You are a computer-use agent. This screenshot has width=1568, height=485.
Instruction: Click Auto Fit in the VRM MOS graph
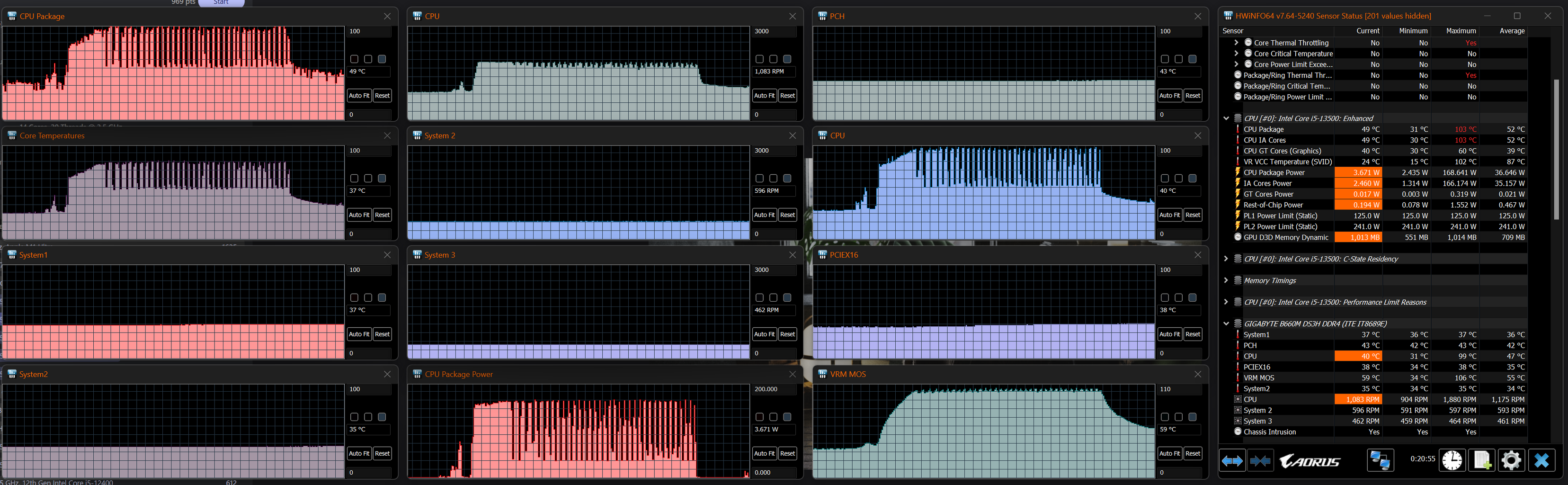pyautogui.click(x=1170, y=454)
